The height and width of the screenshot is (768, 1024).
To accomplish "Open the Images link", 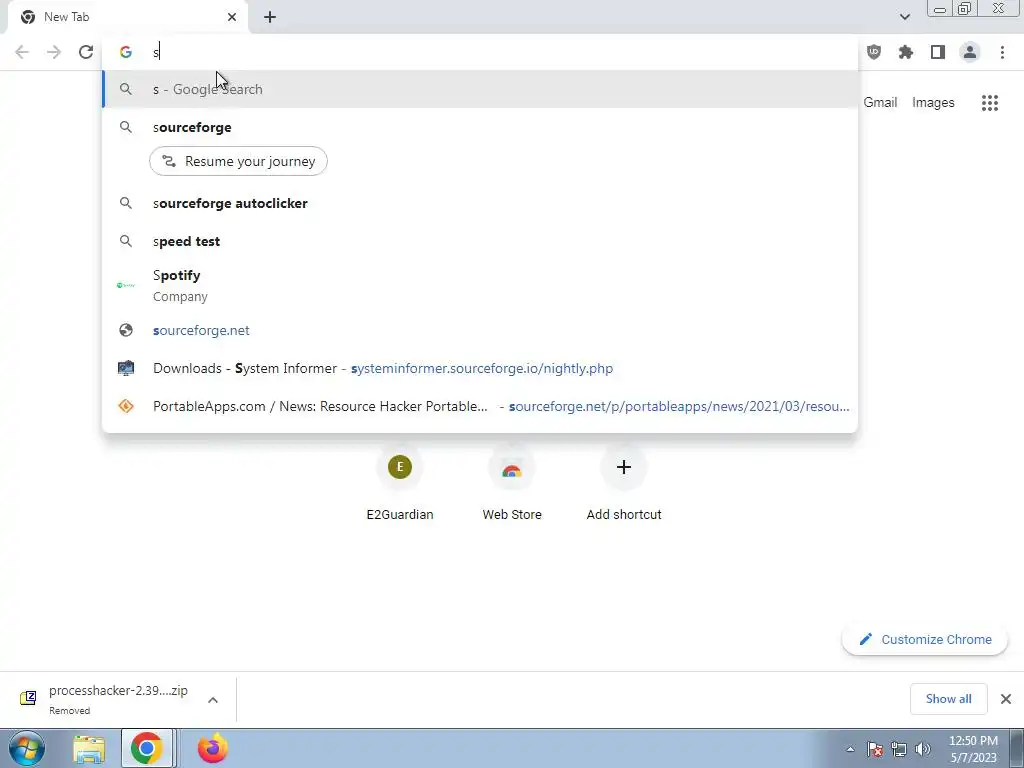I will [x=933, y=103].
